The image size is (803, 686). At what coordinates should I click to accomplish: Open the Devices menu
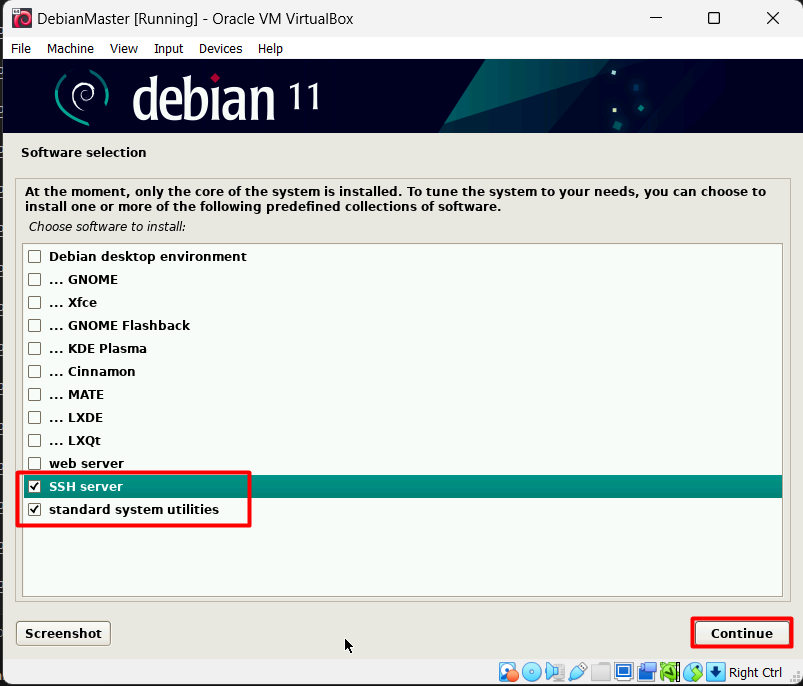pyautogui.click(x=221, y=49)
